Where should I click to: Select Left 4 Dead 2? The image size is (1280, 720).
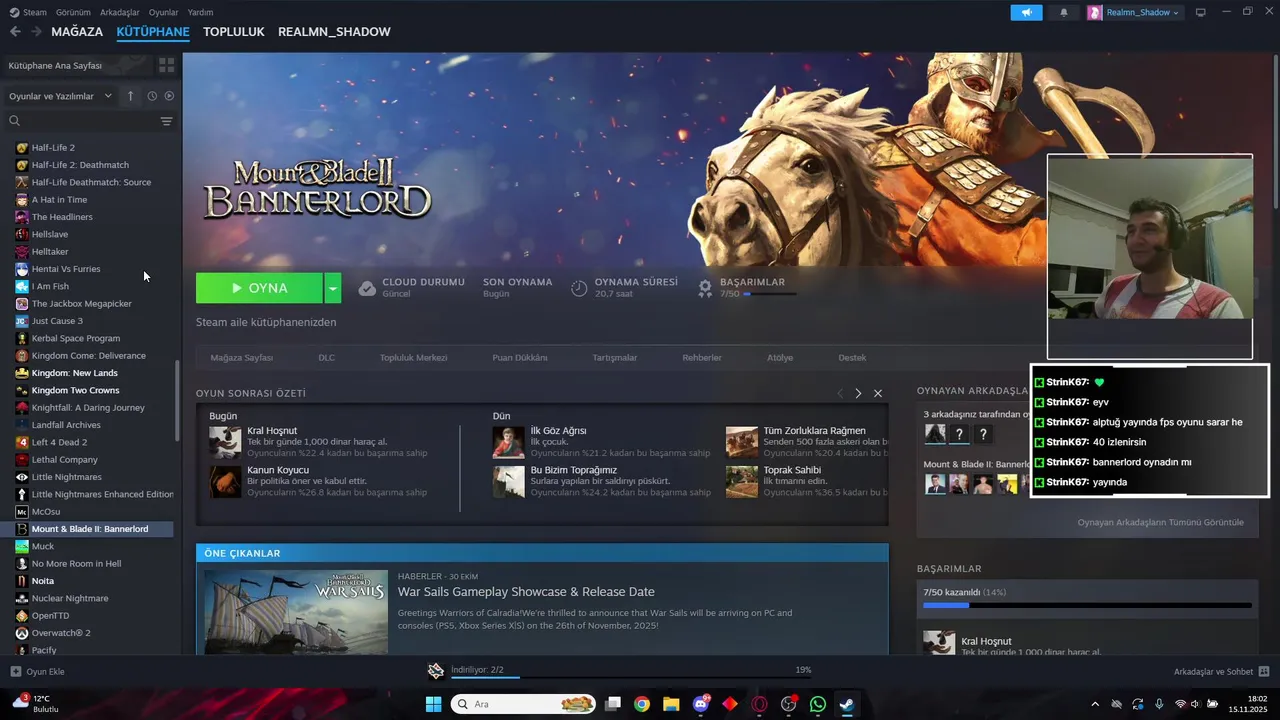(x=59, y=442)
